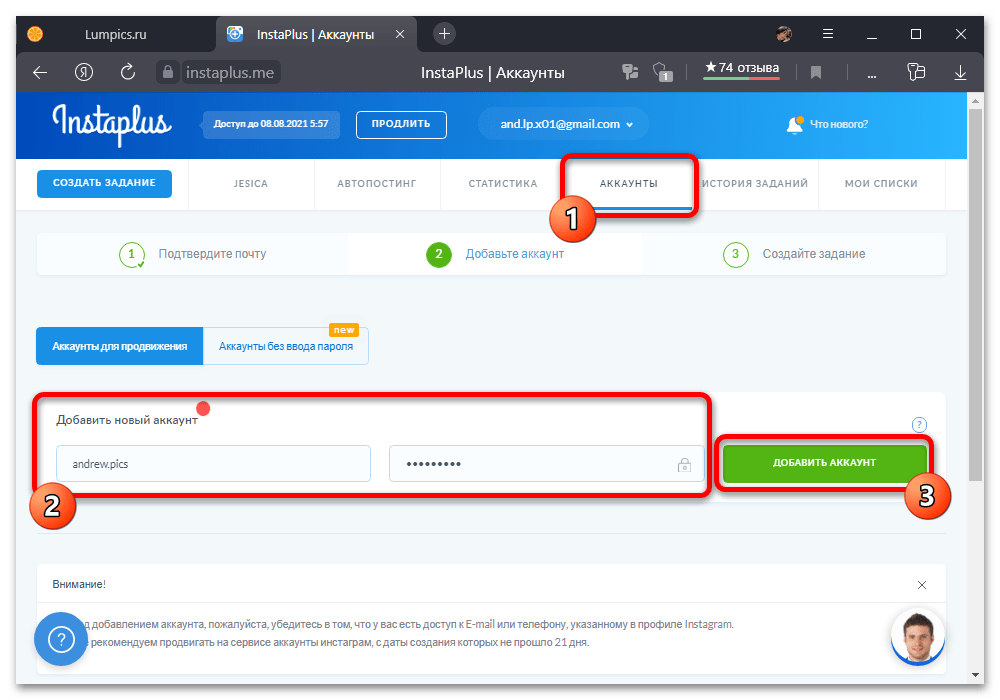Open the support agent avatar chat
Screen dimensions: 1000x700
pyautogui.click(x=917, y=637)
